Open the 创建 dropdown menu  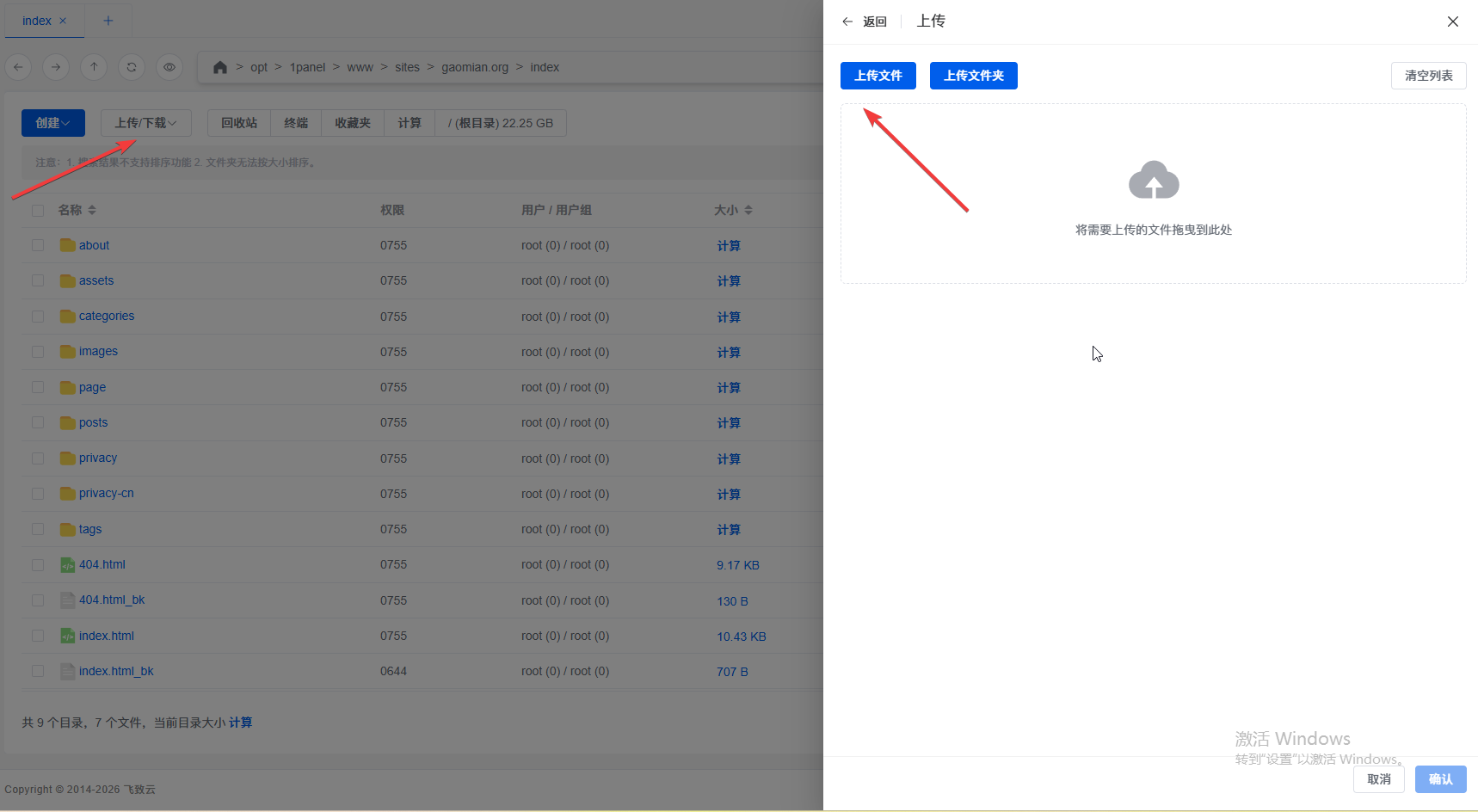pyautogui.click(x=52, y=123)
